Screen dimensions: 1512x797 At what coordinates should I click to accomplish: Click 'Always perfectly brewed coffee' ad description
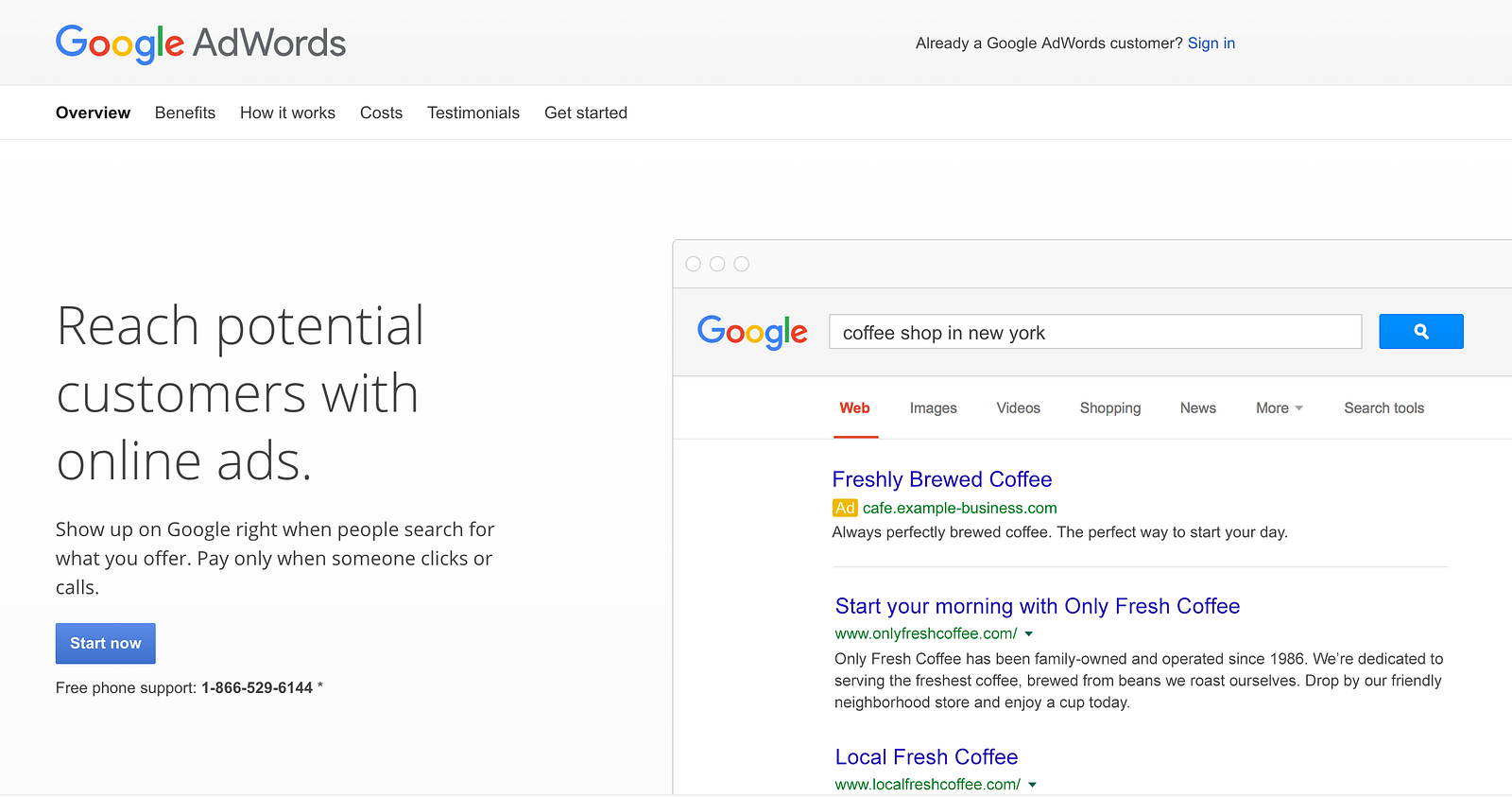1059,532
